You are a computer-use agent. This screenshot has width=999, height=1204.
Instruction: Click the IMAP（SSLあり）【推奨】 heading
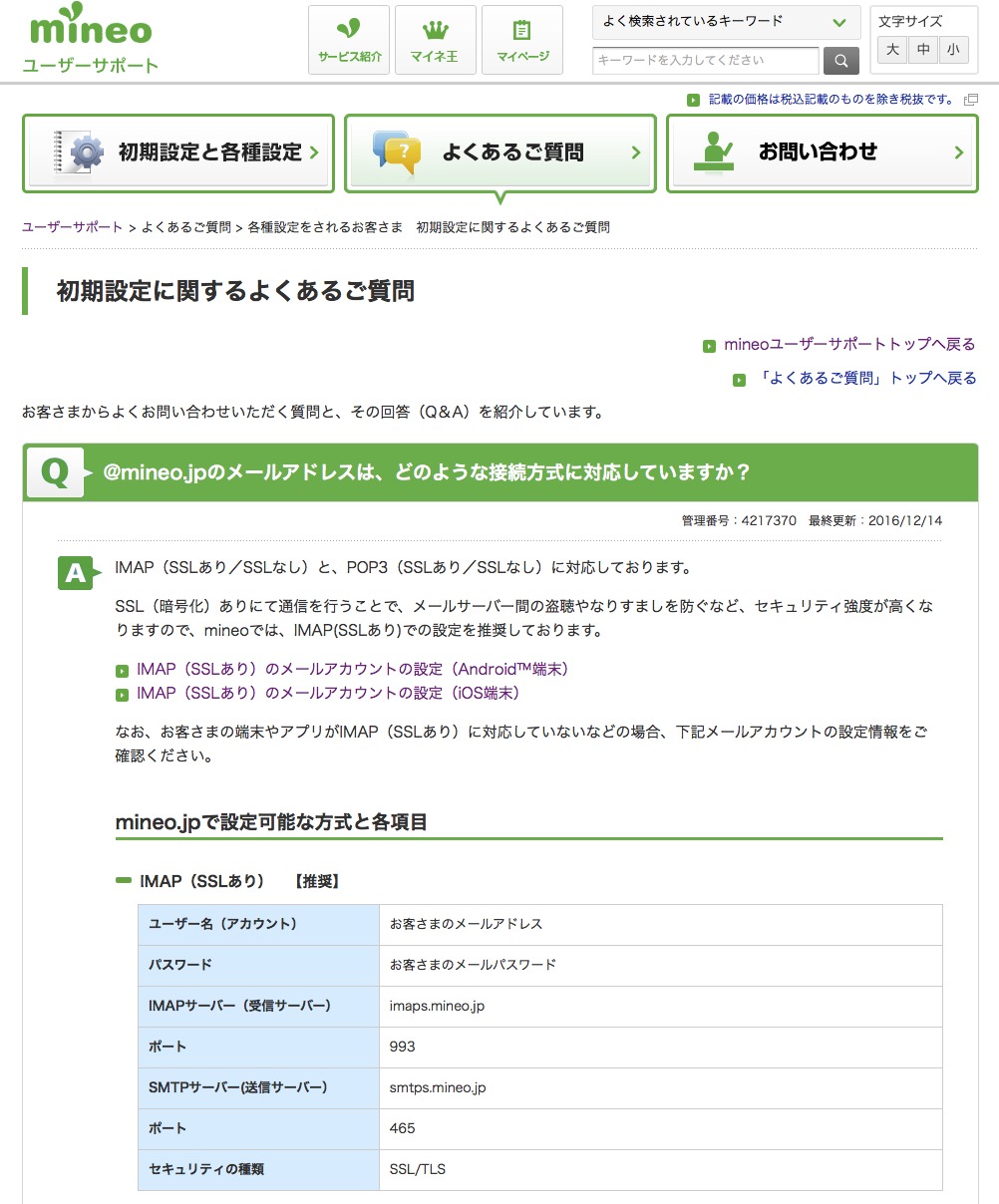click(x=239, y=882)
